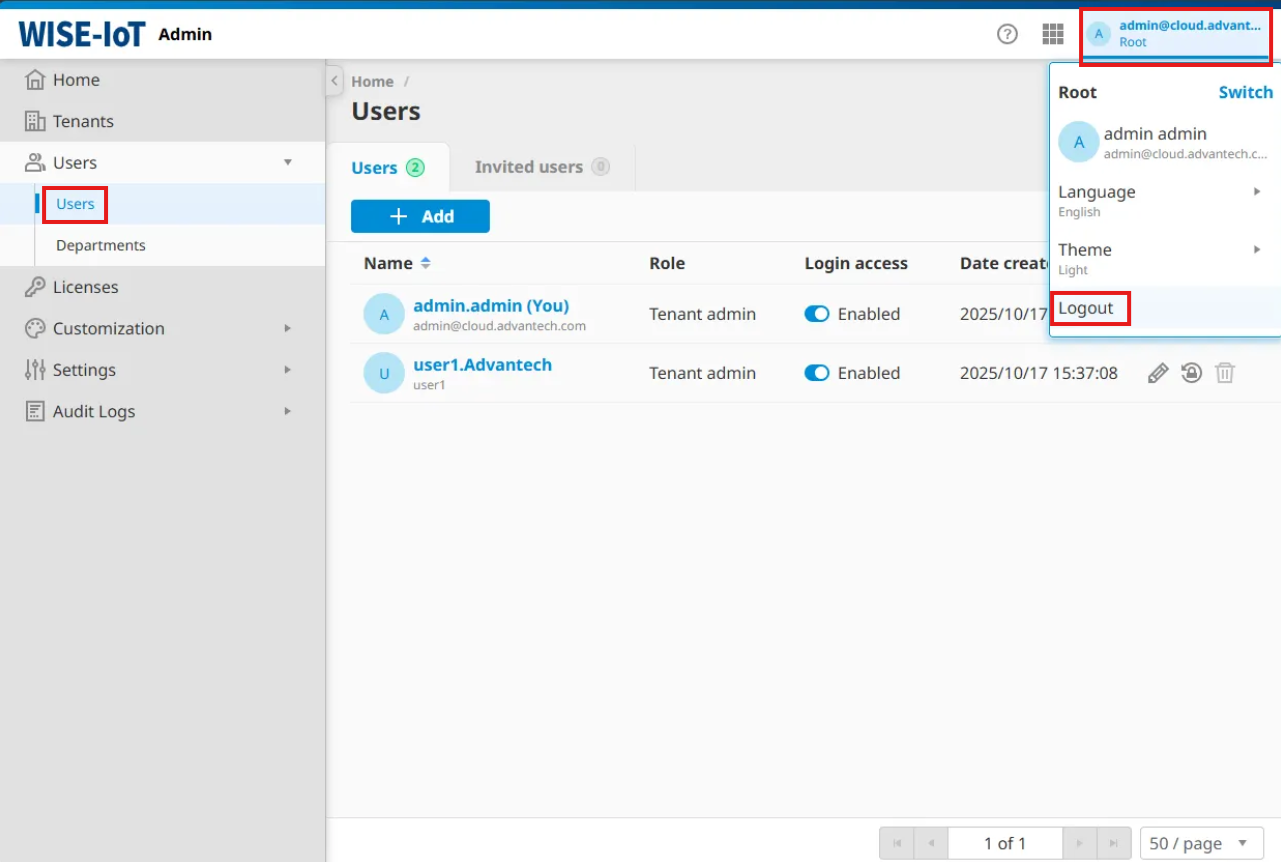Disable login access for user1.Advantech

coord(817,373)
